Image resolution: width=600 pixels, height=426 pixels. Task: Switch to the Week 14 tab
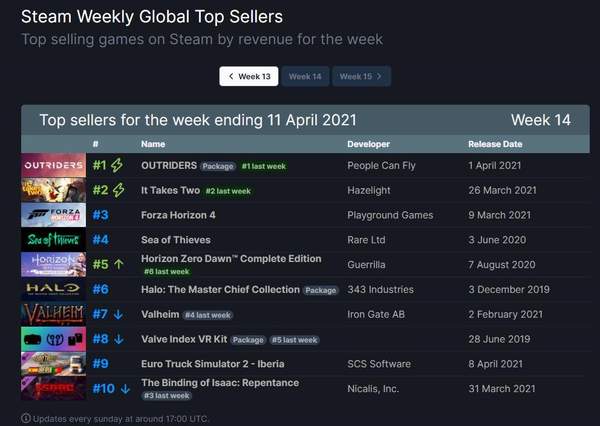tap(305, 76)
